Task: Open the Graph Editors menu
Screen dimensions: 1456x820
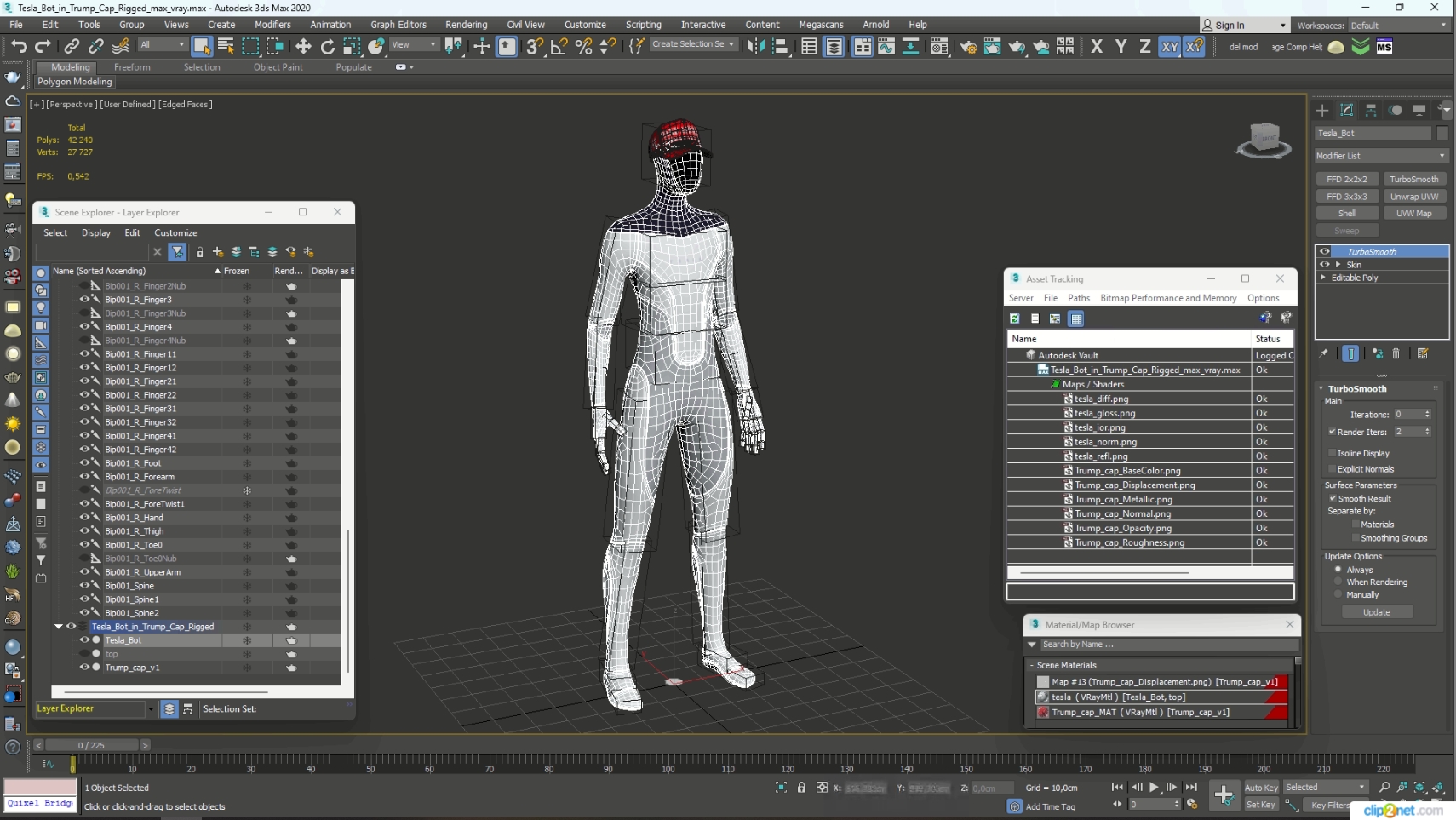Action: (x=398, y=25)
